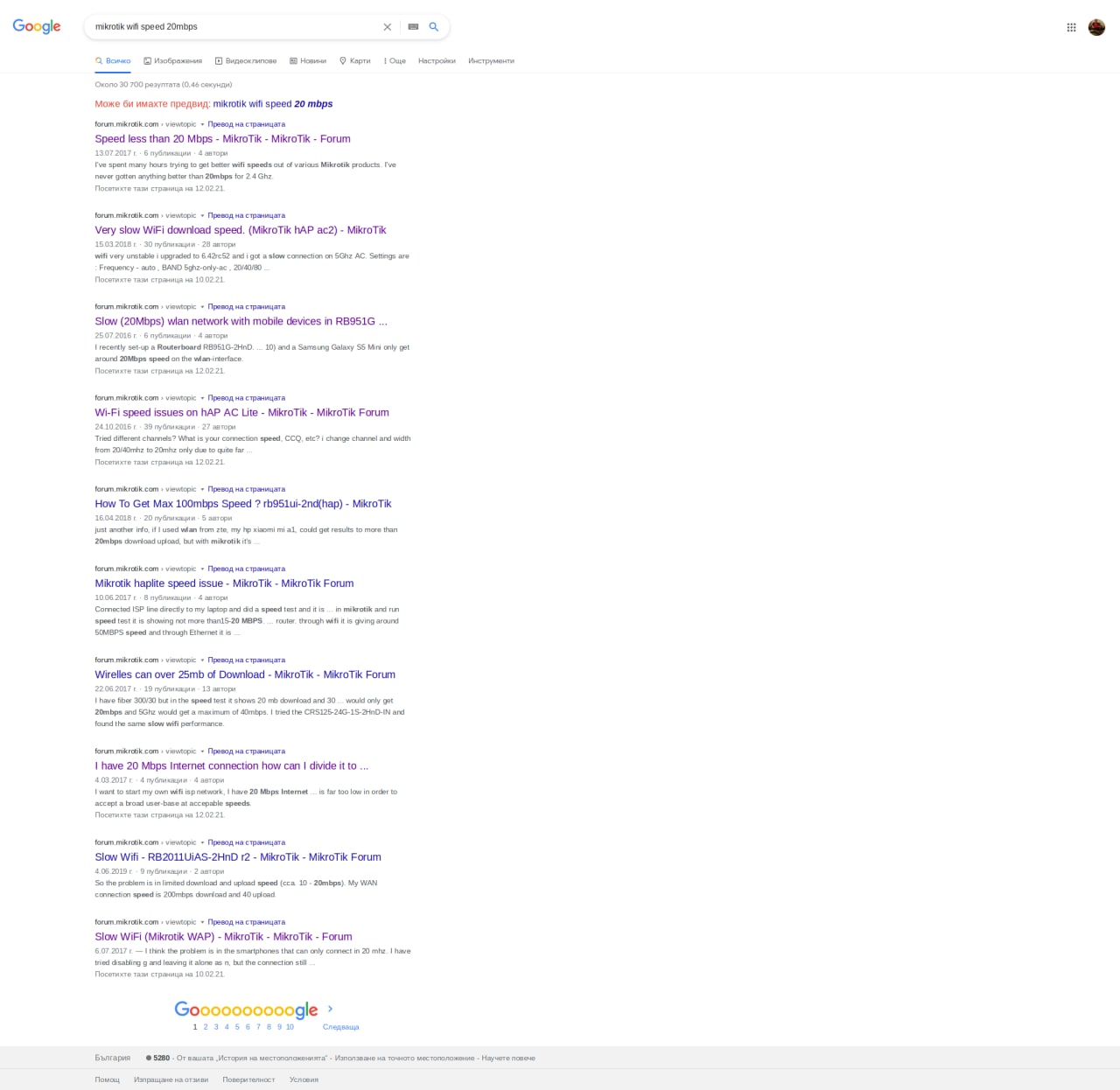Click the suggested query mikrotik wifi speed 20 mbps
The image size is (1120, 1090).
point(273,104)
